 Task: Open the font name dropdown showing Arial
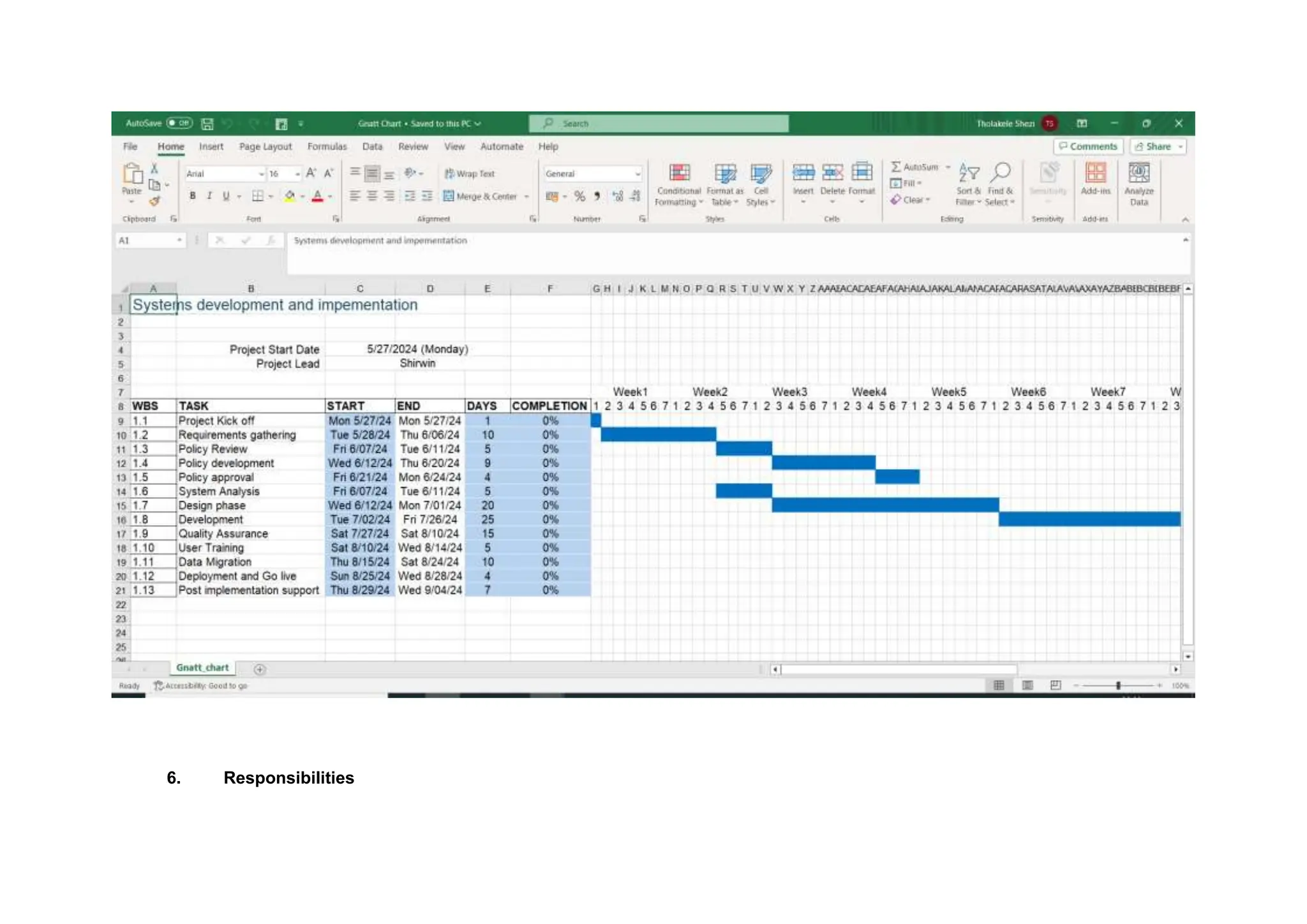click(261, 174)
